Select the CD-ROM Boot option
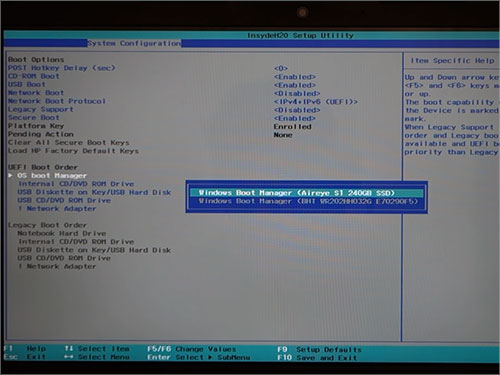Viewport: 500px width, 375px height. (34, 76)
